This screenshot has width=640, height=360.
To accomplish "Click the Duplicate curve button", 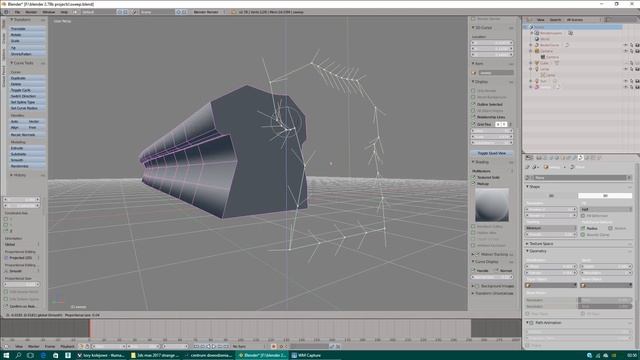I will pyautogui.click(x=27, y=78).
